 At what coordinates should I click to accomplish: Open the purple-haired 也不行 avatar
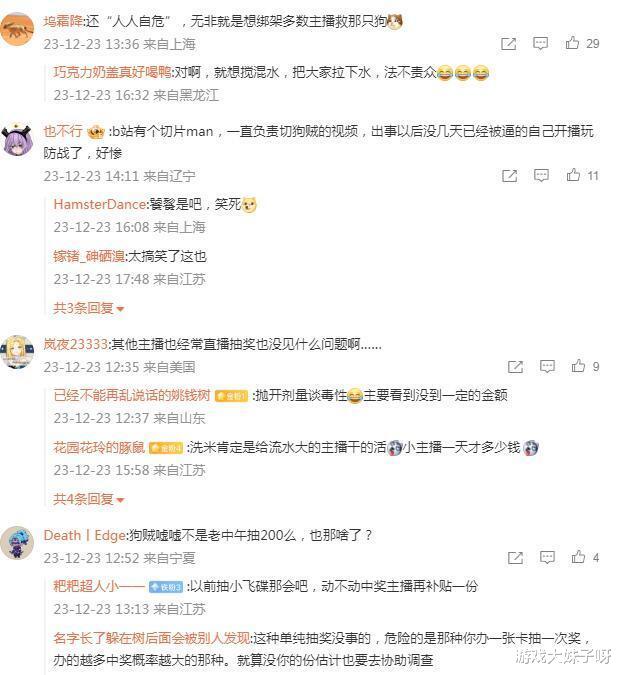tap(17, 139)
